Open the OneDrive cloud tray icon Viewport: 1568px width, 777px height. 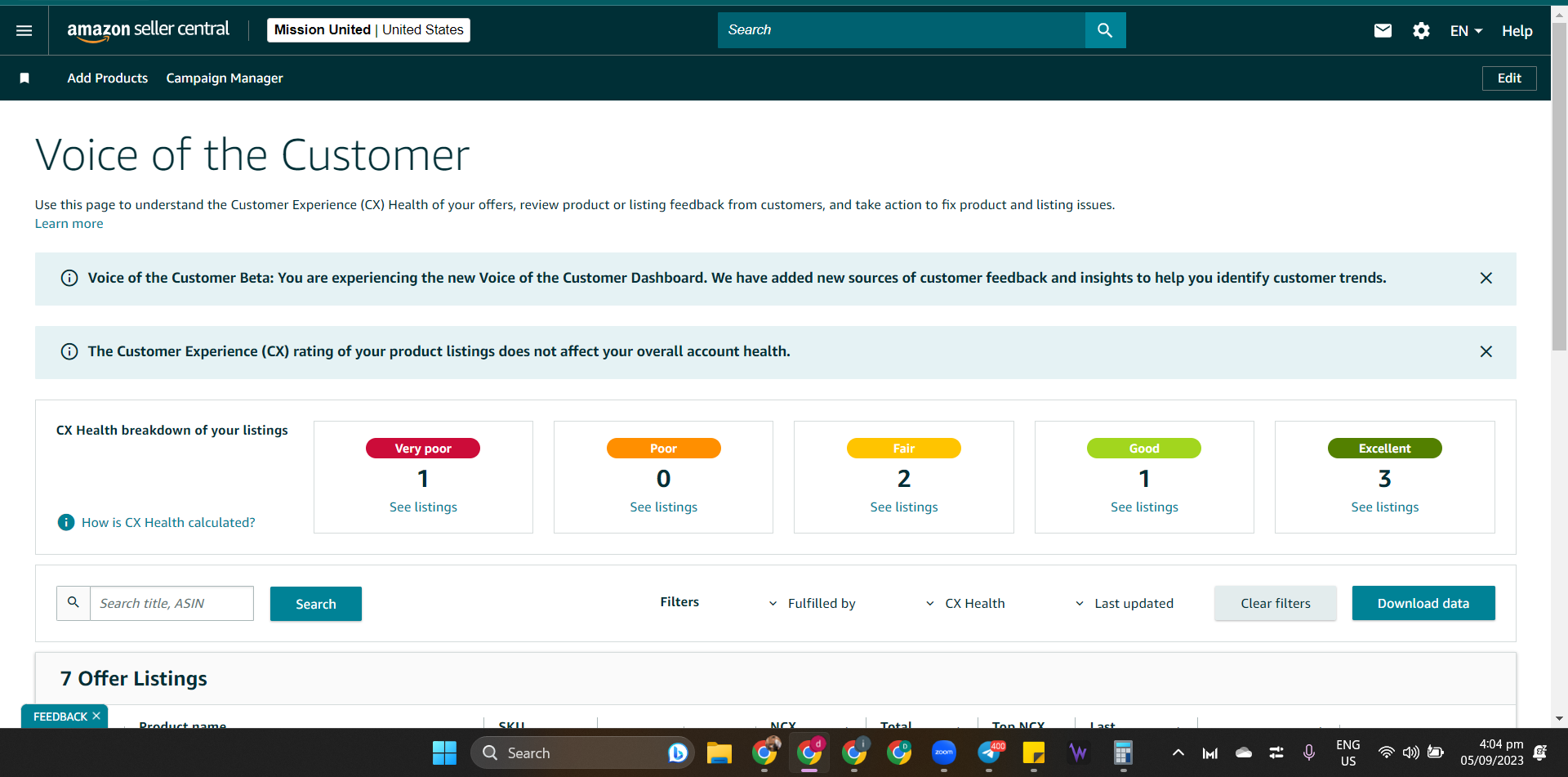(1244, 752)
